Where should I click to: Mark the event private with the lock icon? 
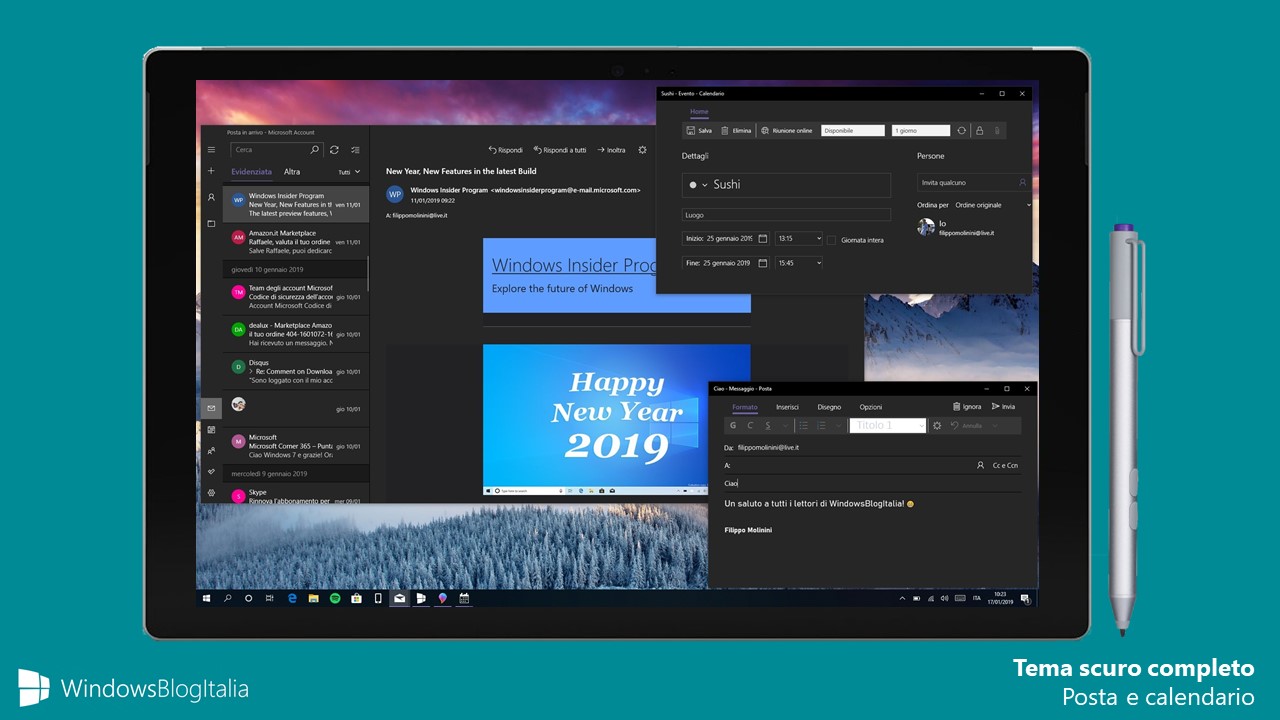click(x=979, y=130)
